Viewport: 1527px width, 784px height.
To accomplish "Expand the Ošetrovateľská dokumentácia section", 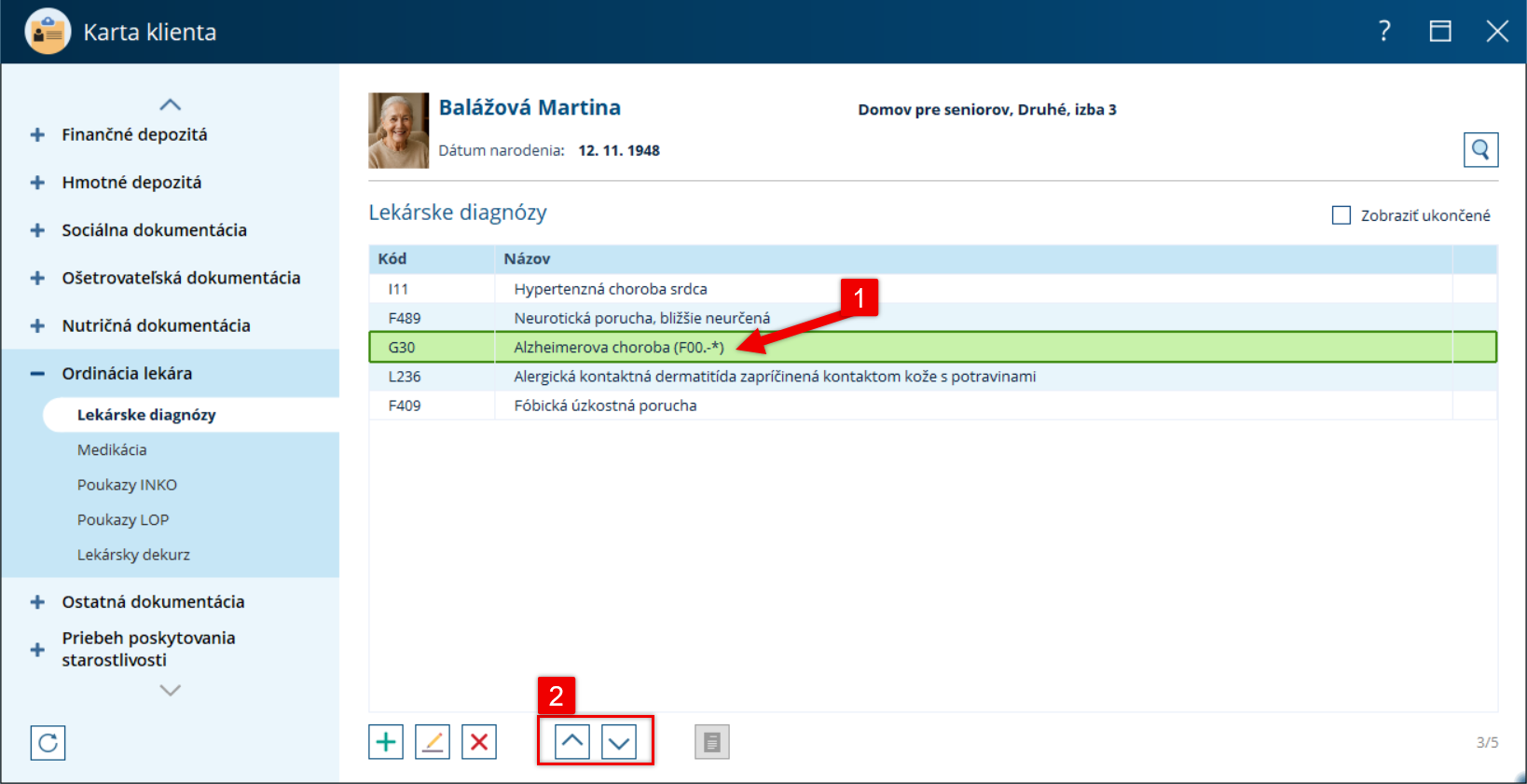I will [x=37, y=278].
